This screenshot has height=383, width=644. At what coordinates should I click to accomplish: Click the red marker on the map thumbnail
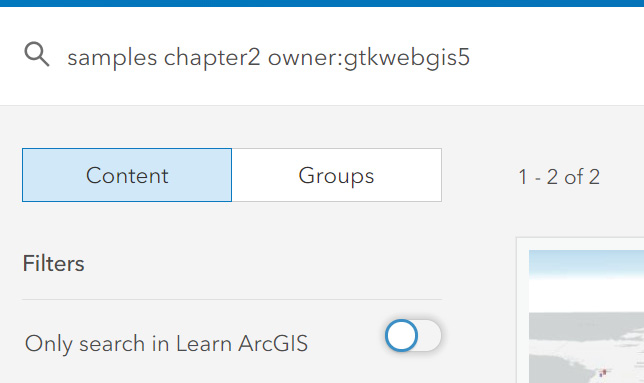(603, 373)
